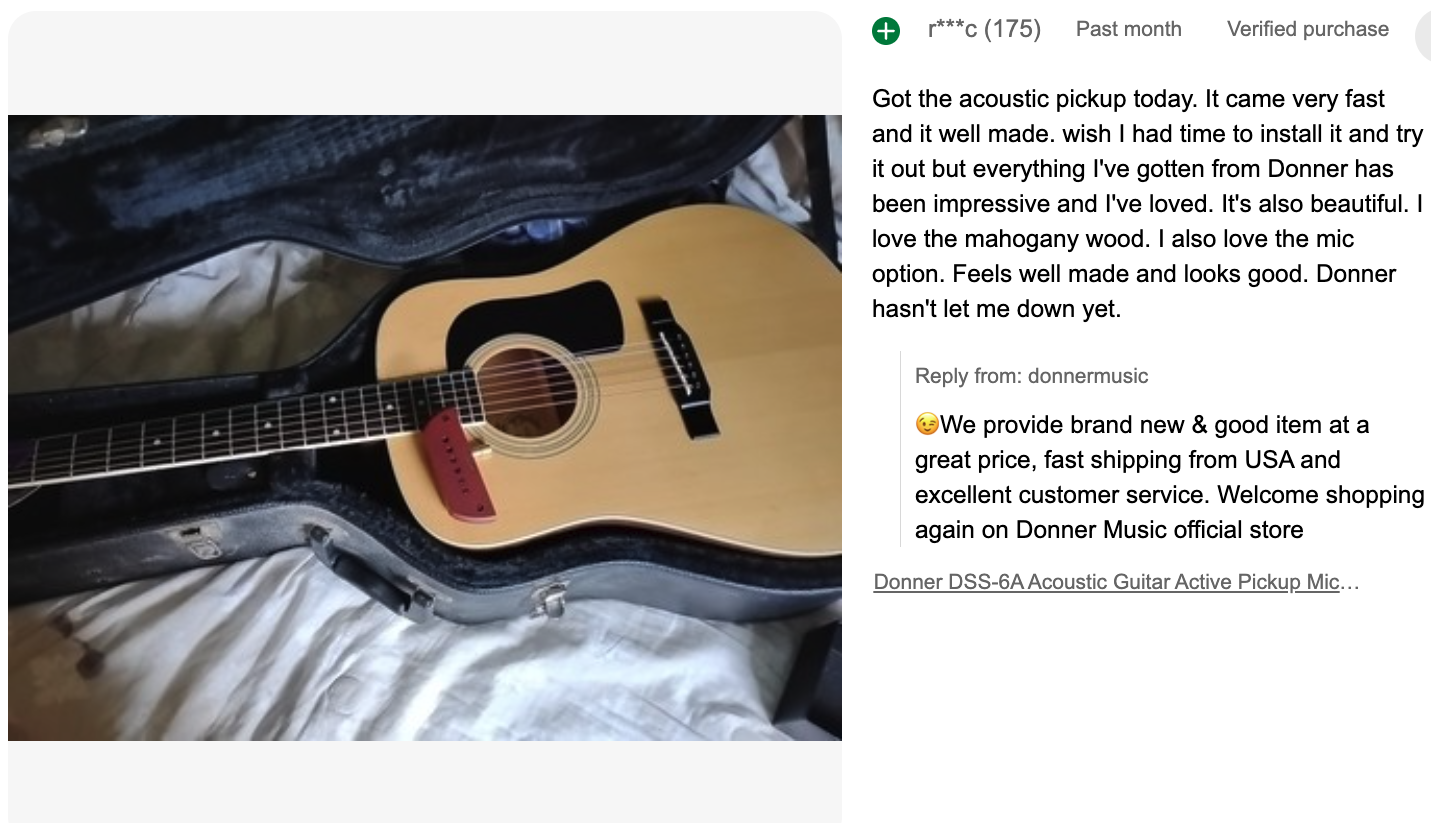Click the partially visible round button at top right

(1424, 36)
